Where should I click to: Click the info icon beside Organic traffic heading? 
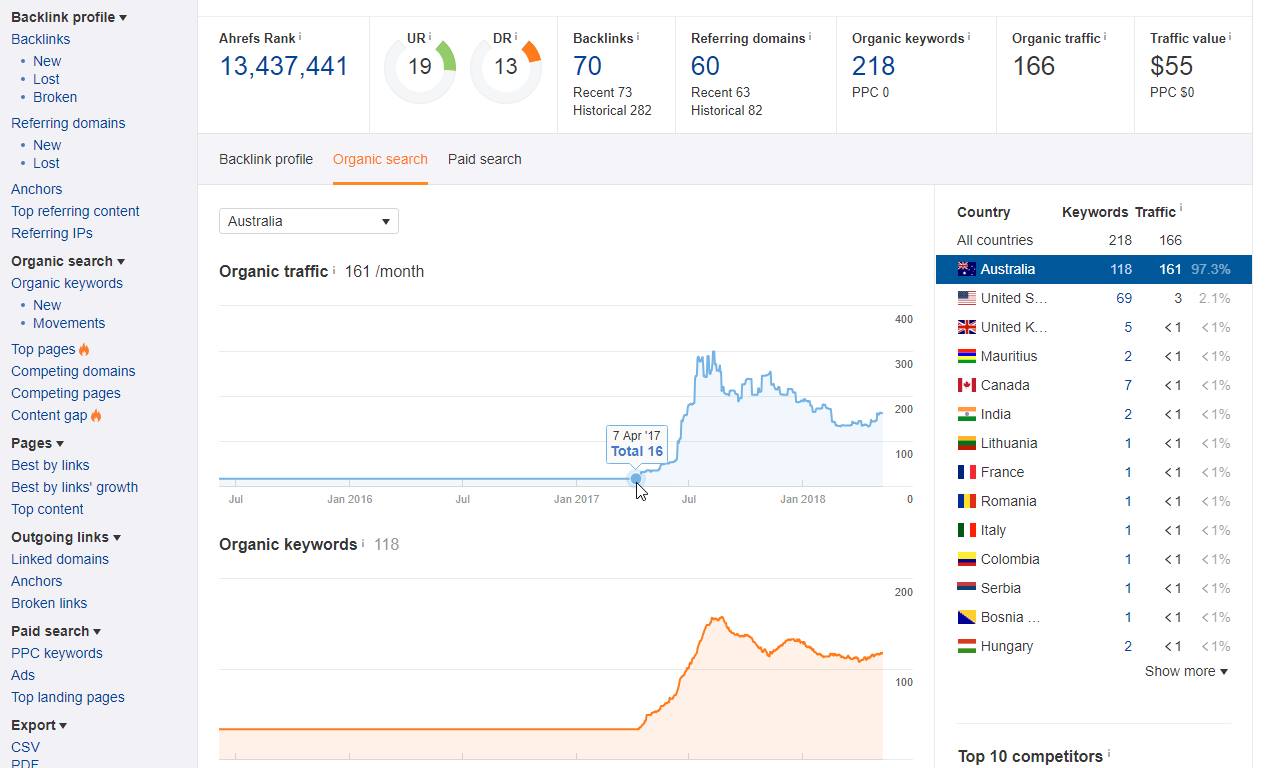[334, 271]
